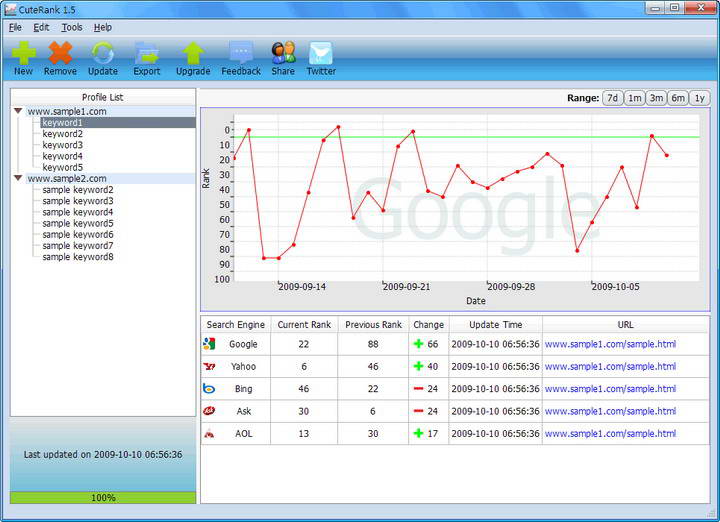Set chart range to 1y
The width and height of the screenshot is (720, 522).
click(x=699, y=98)
